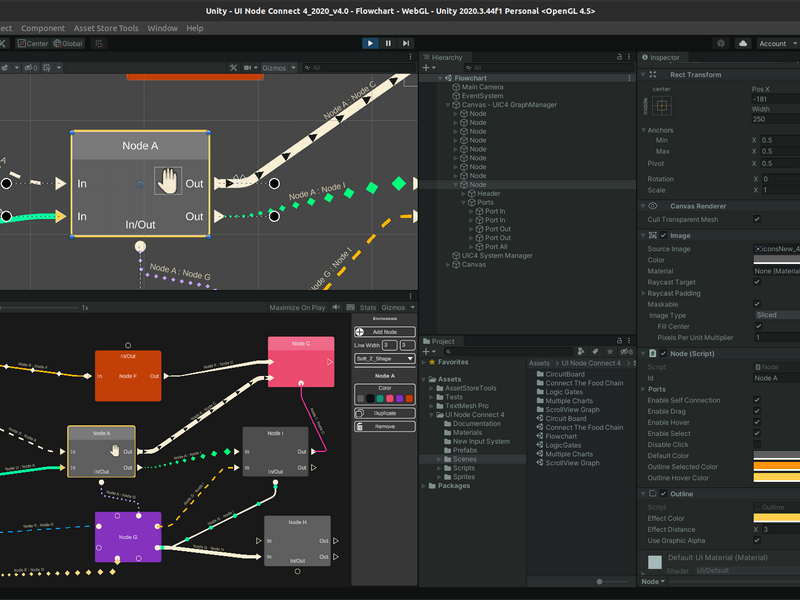Open the Flowchart scene kebab menu in Hierarchy
This screenshot has width=800, height=600.
tap(629, 78)
